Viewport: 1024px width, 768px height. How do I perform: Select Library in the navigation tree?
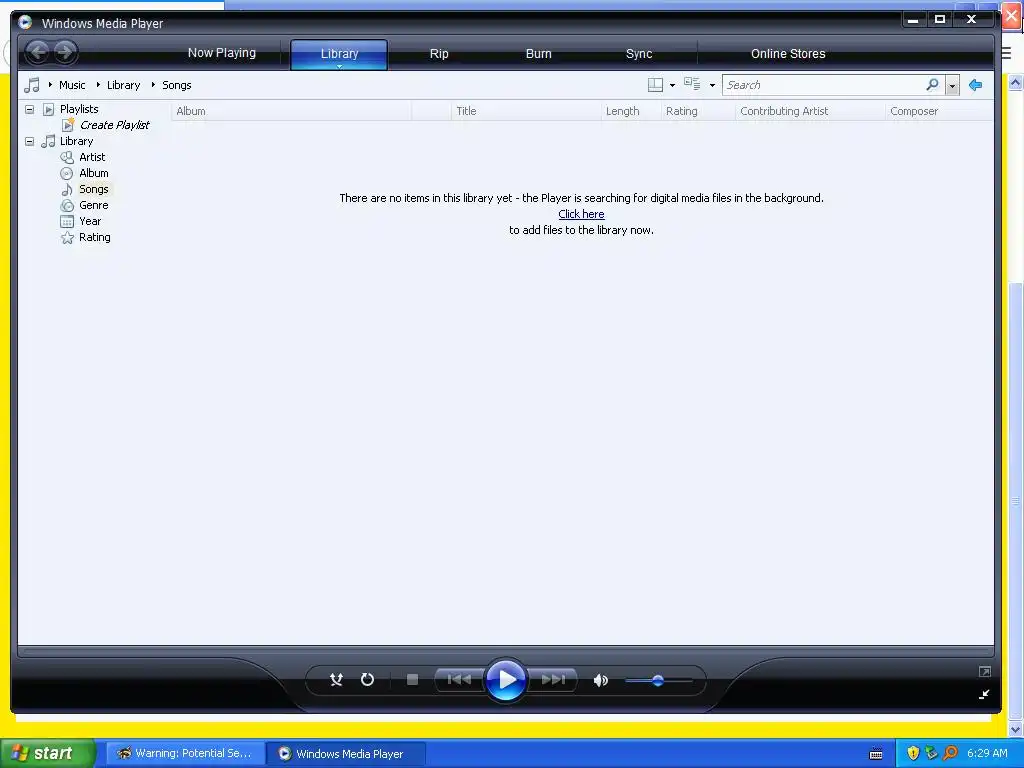tap(76, 141)
